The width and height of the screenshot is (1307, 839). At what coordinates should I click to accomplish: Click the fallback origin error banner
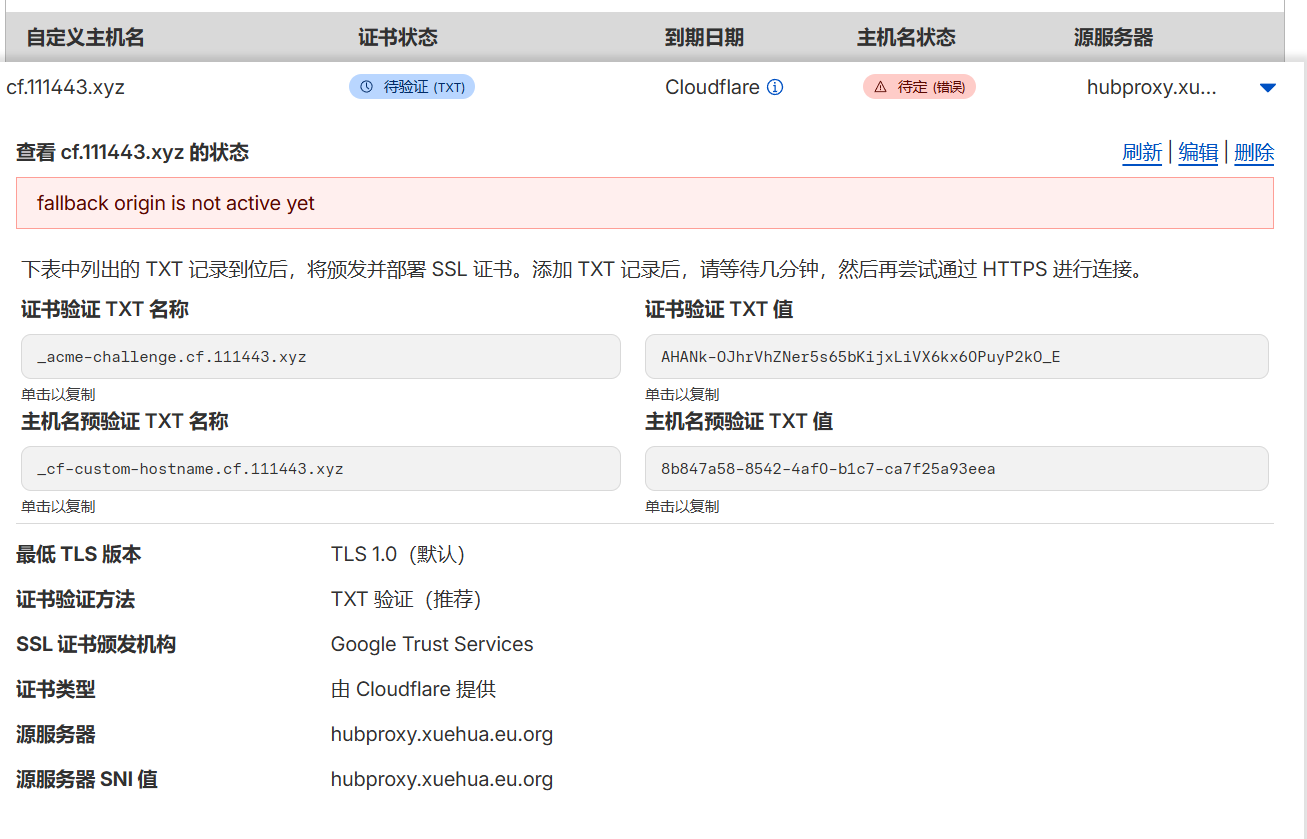(644, 203)
